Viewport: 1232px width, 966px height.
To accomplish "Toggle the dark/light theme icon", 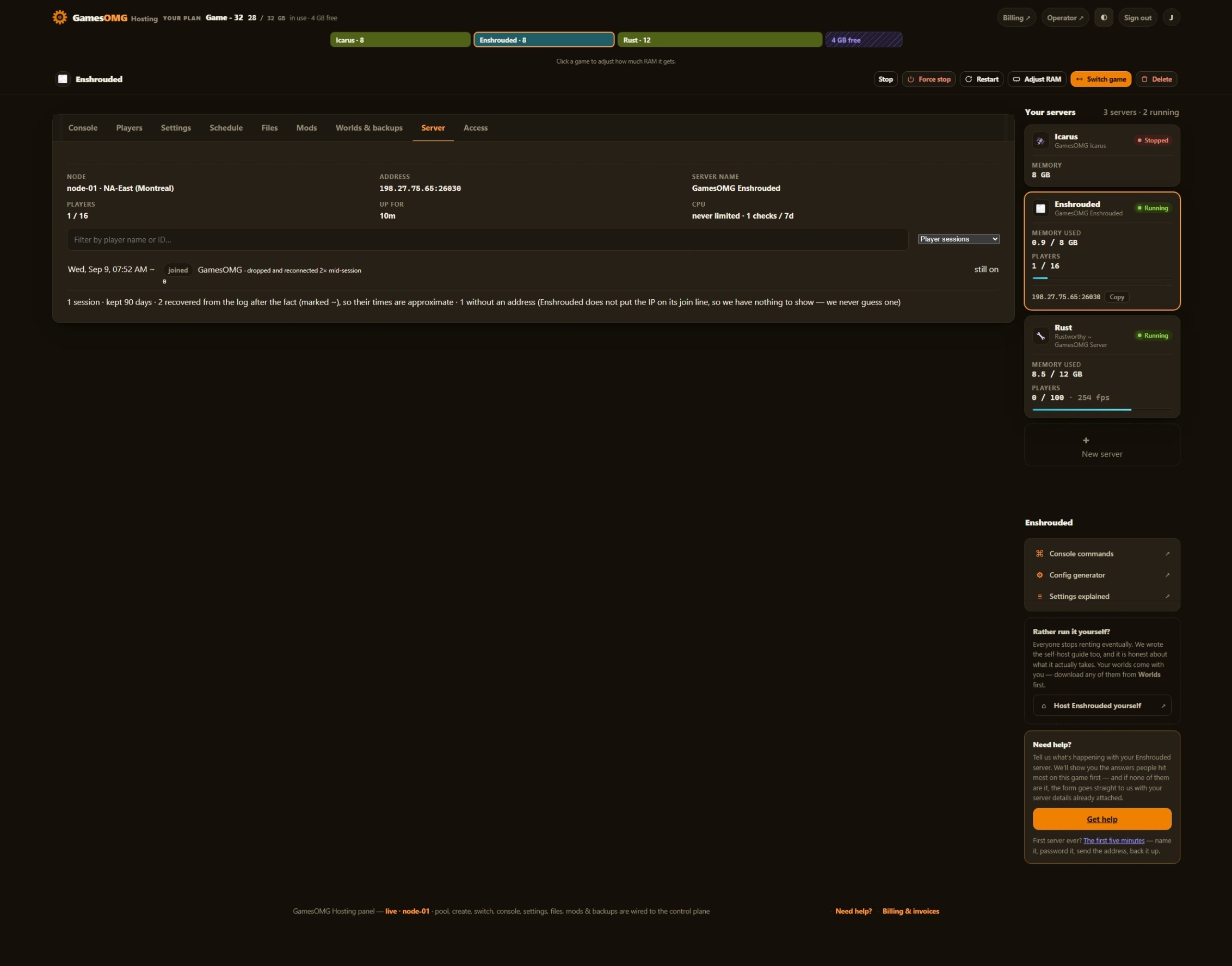I will tap(1103, 17).
